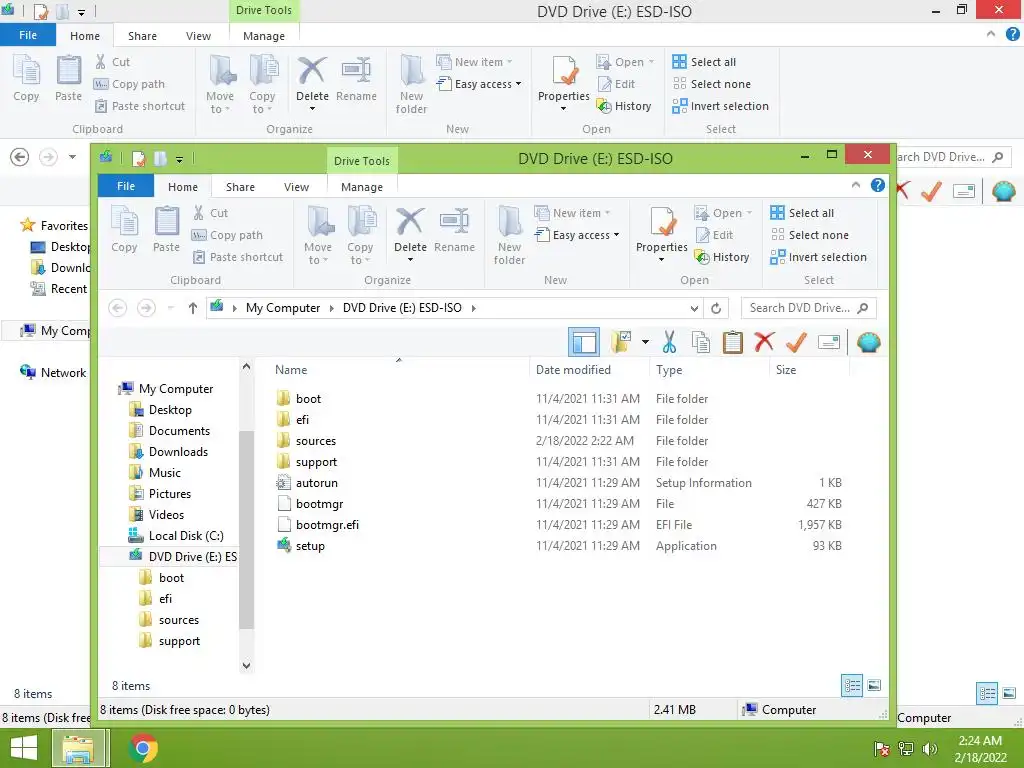Click New folder icon in front window
The height and width of the screenshot is (768, 1024).
(x=509, y=221)
